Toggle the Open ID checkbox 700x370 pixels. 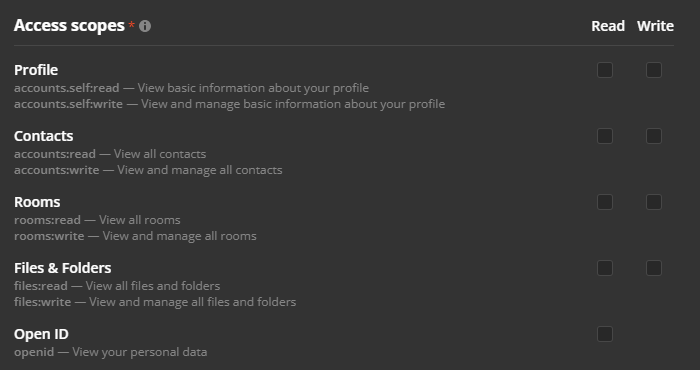605,334
